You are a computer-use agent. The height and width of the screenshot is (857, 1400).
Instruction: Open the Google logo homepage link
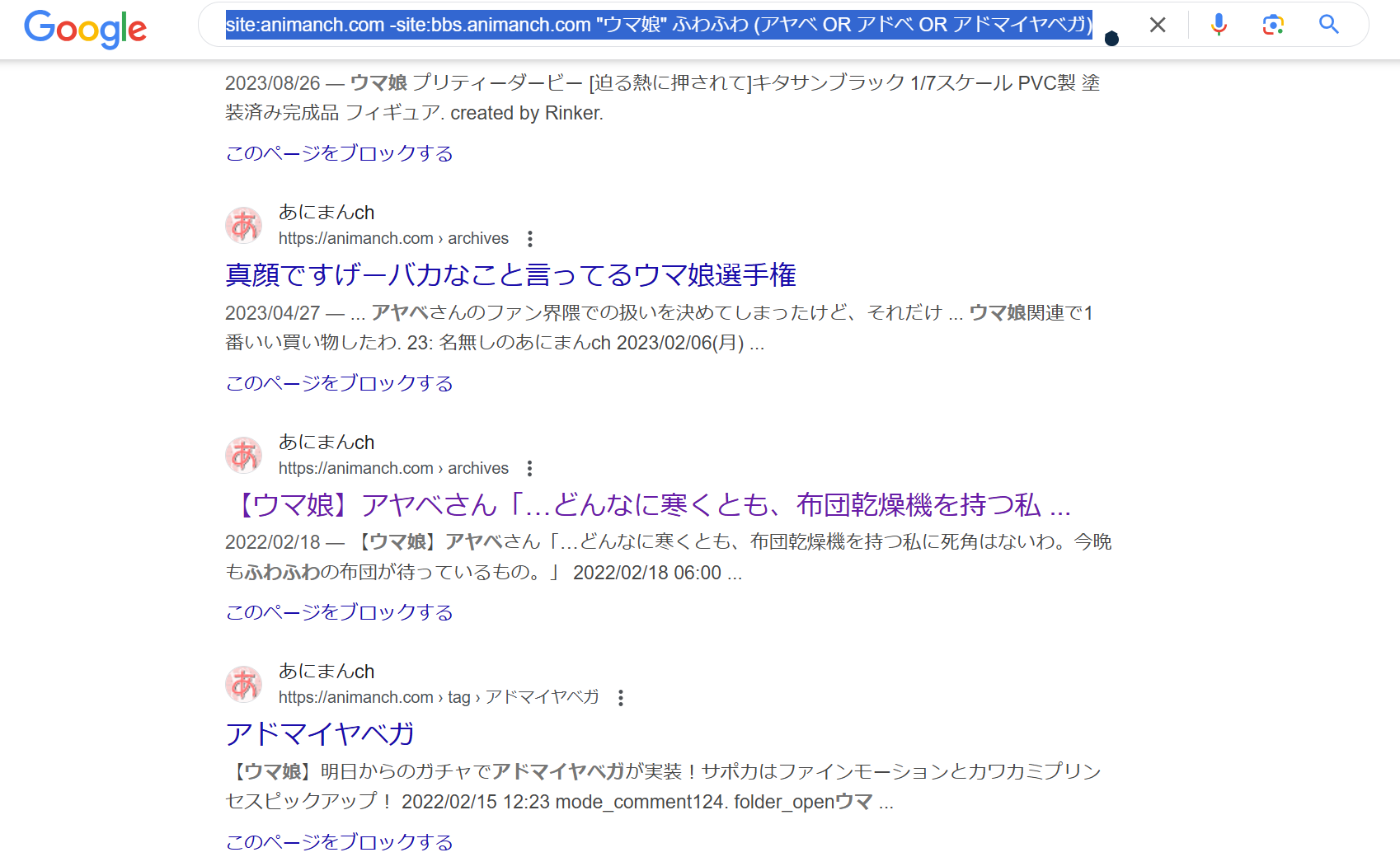point(86,29)
